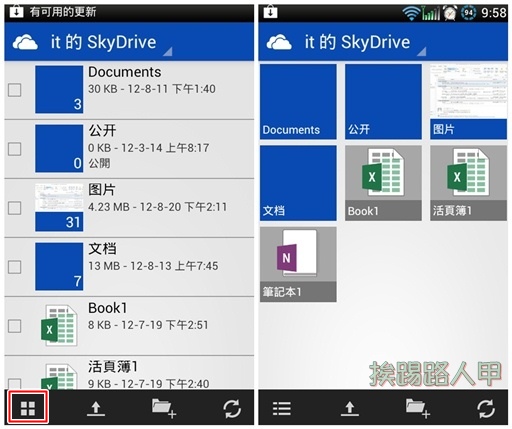The image size is (512, 429).
Task: Open 有可用的更新 notification in status bar
Action: (63, 12)
